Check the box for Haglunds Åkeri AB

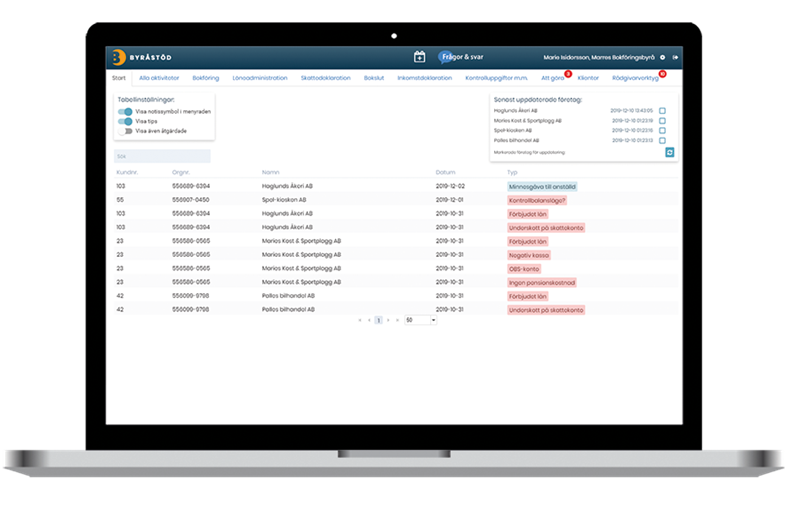tap(662, 110)
